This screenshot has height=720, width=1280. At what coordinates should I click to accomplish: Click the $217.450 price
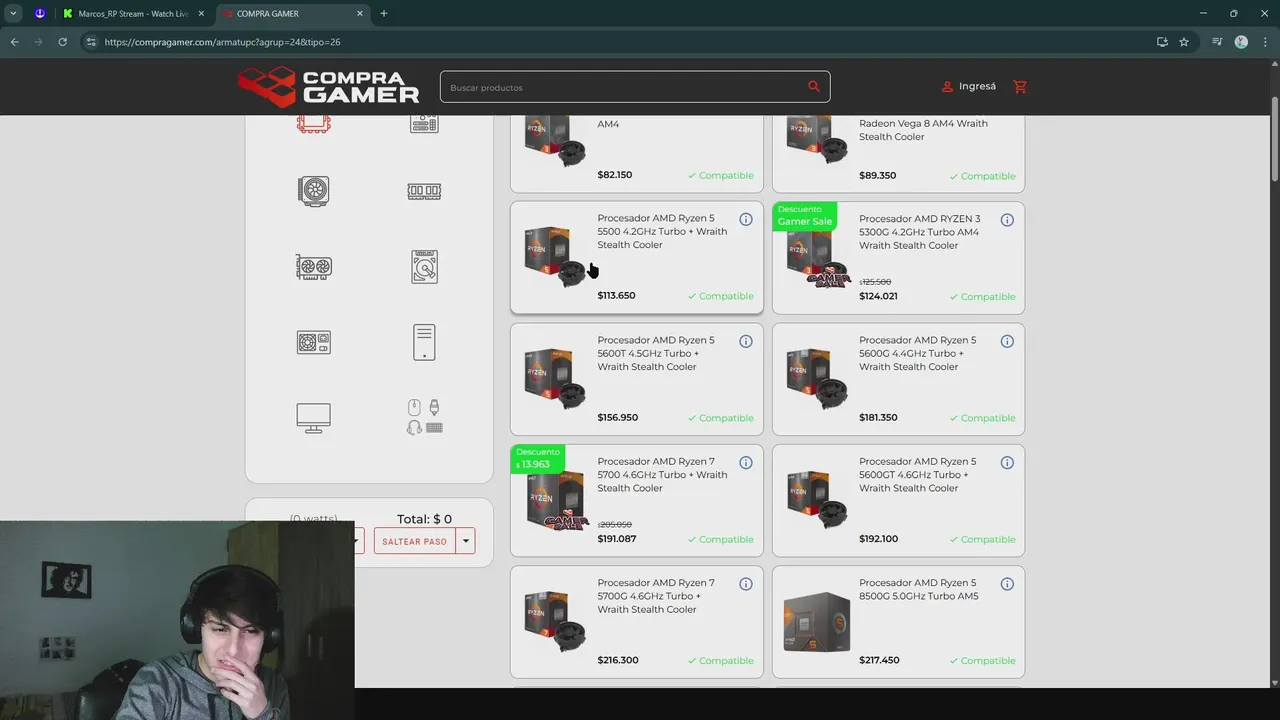coord(879,660)
